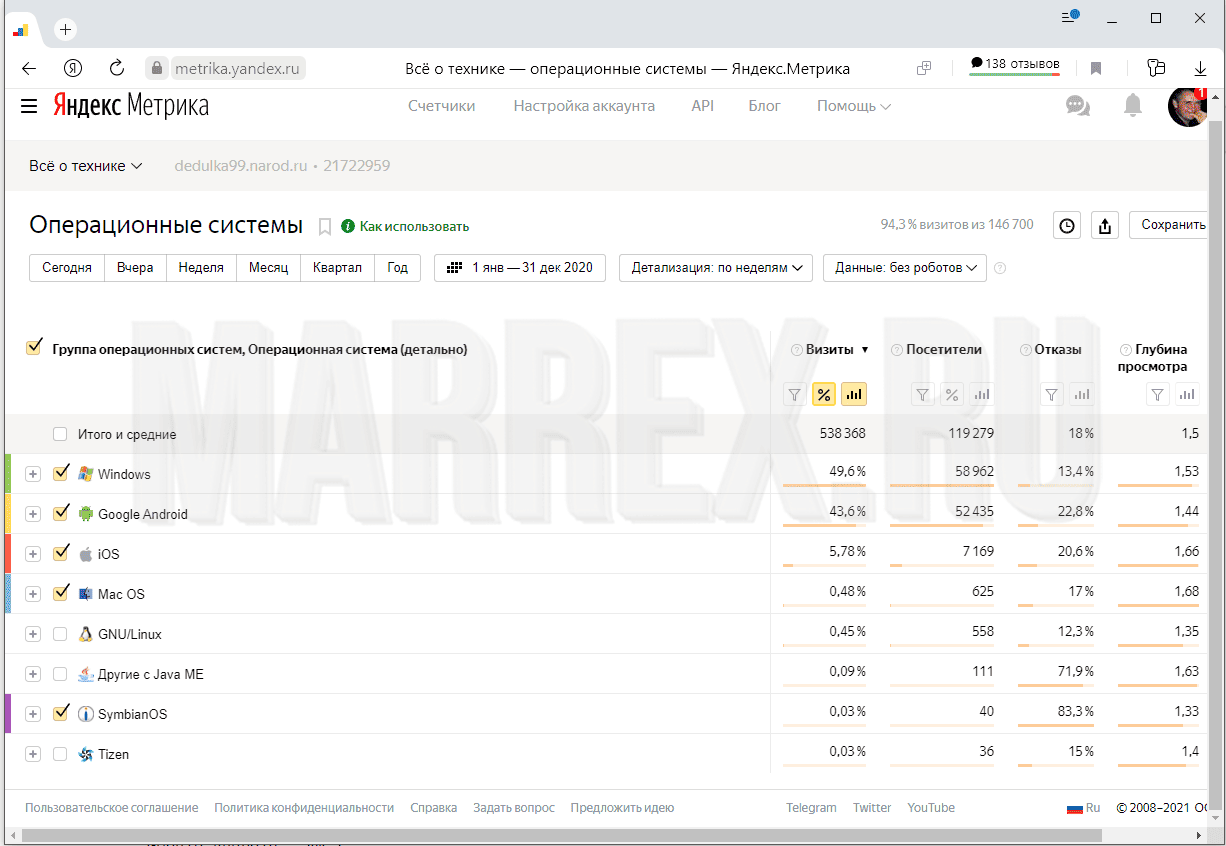Open the browser menu settings icon
Viewport: 1226px width, 846px height.
(x=1069, y=17)
